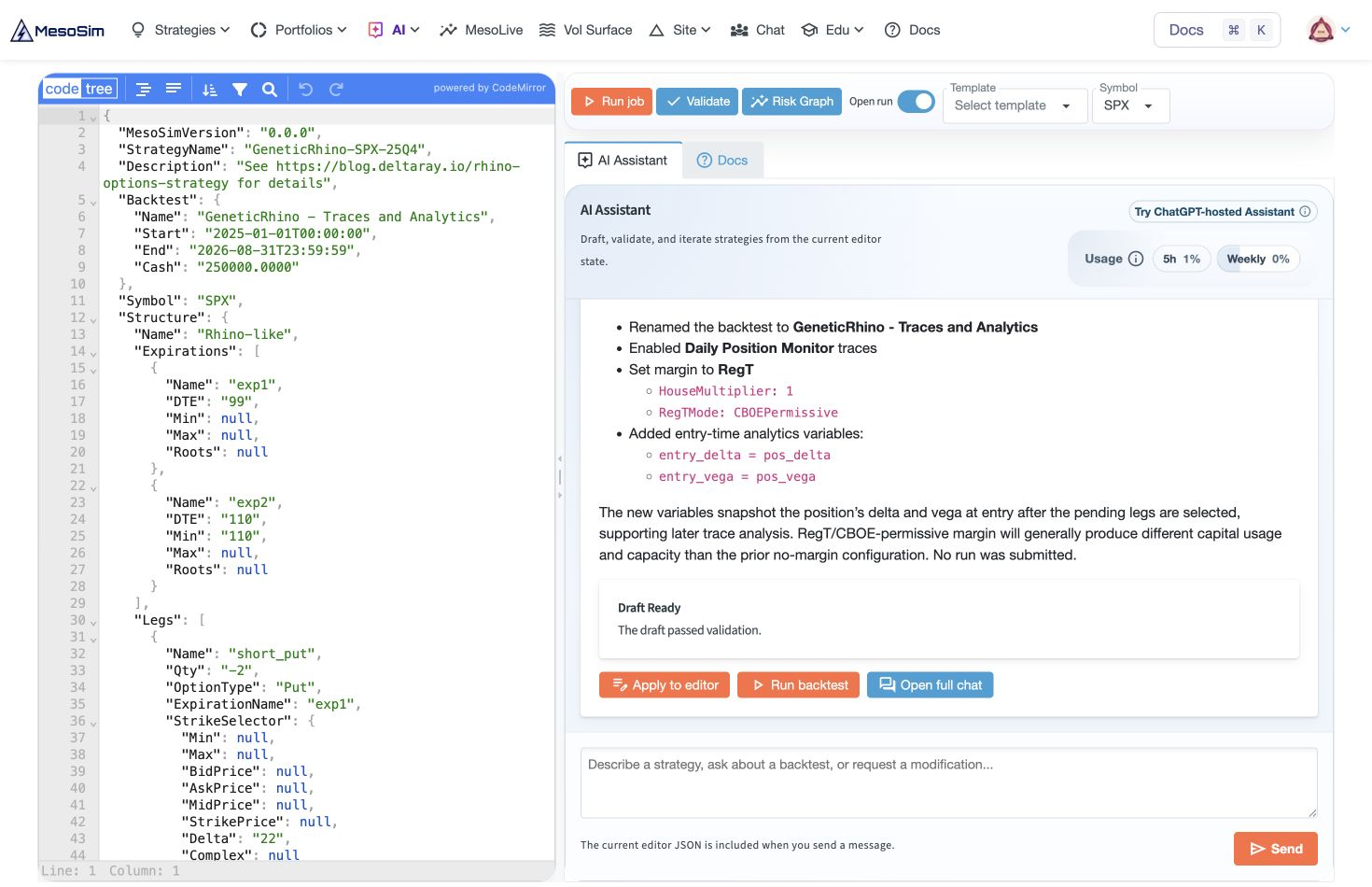This screenshot has width=1372, height=887.
Task: Click the compact JSON icon in editor toolbar
Action: 174,90
